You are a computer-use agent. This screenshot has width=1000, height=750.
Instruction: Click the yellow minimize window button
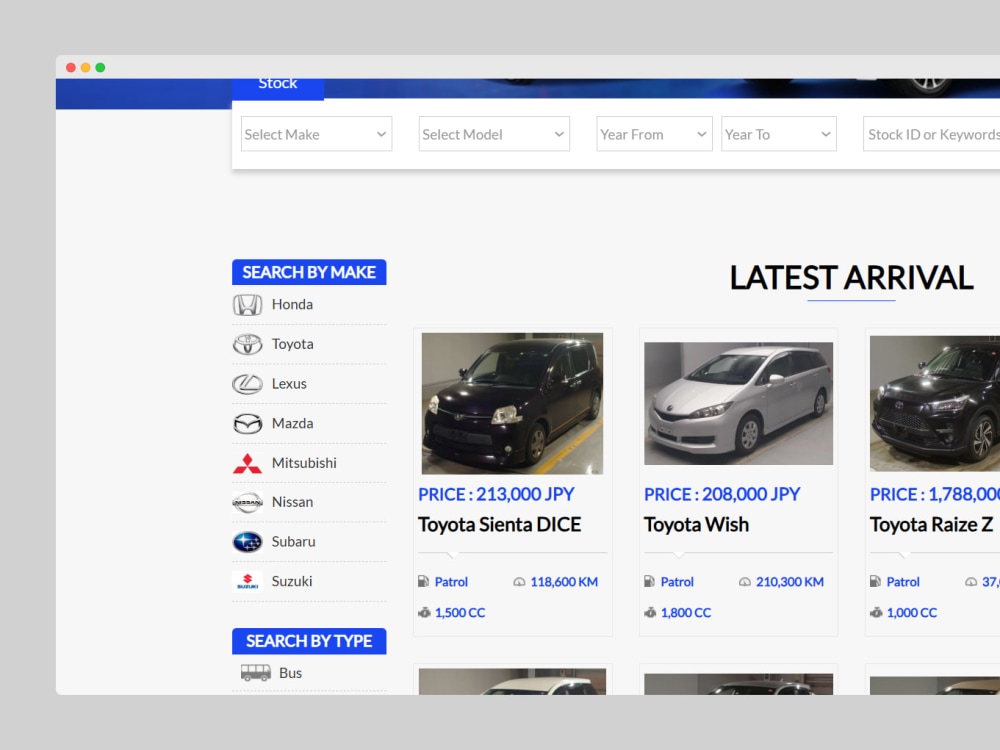point(85,68)
